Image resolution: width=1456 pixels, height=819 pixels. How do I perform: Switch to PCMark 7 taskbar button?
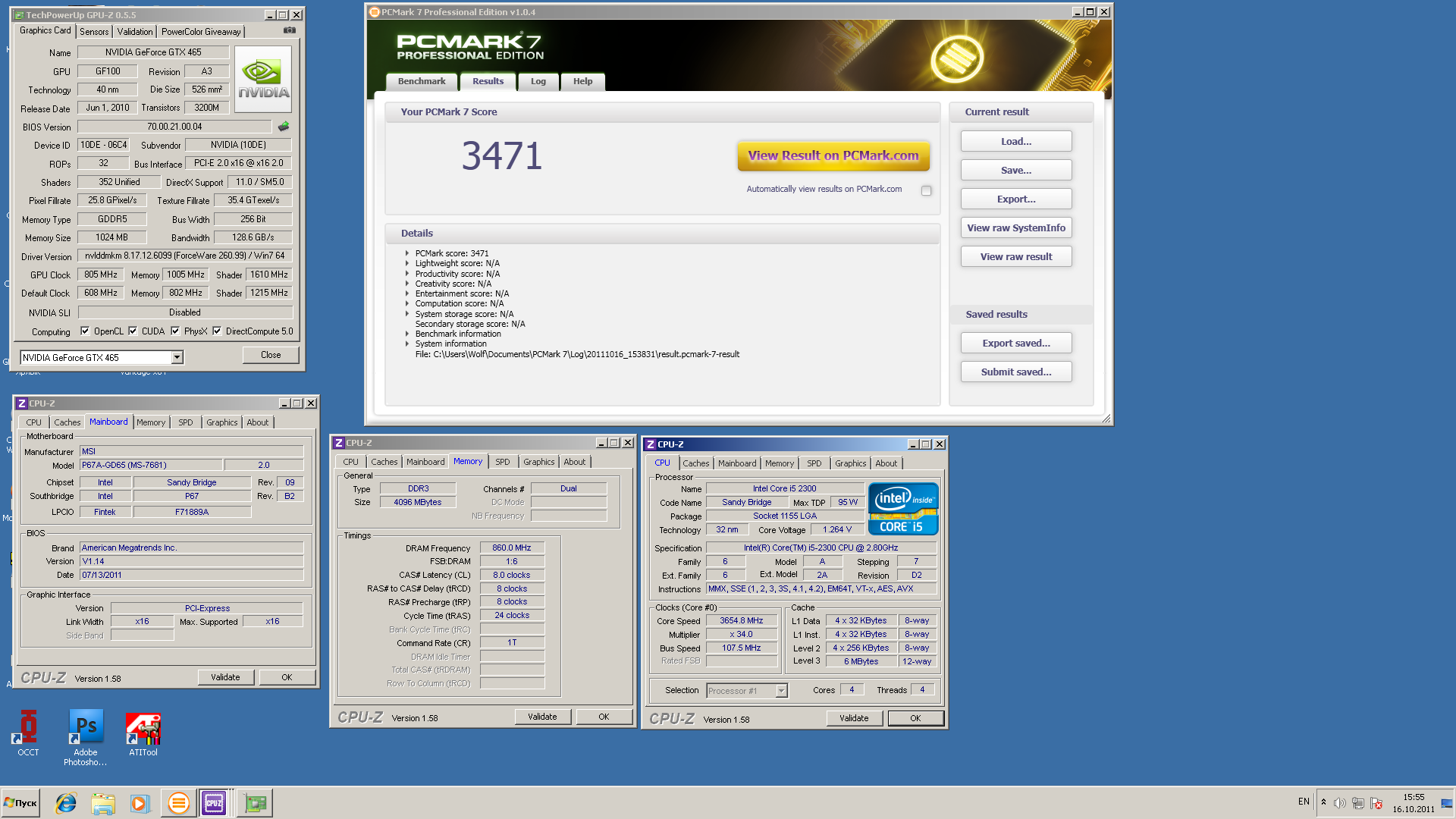click(179, 802)
